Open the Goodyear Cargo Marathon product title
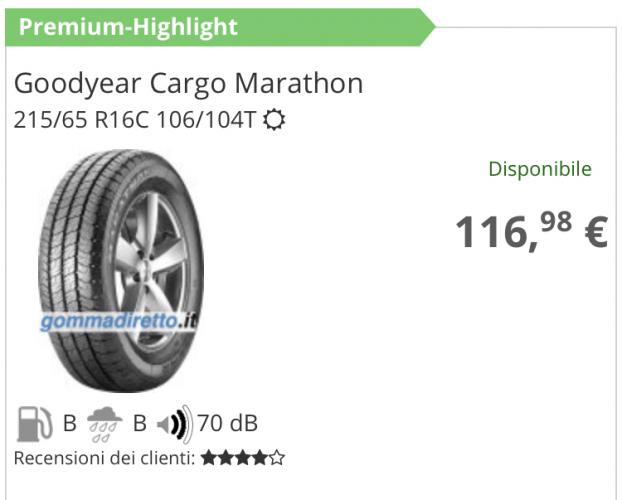Image resolution: width=622 pixels, height=500 pixels. (188, 83)
